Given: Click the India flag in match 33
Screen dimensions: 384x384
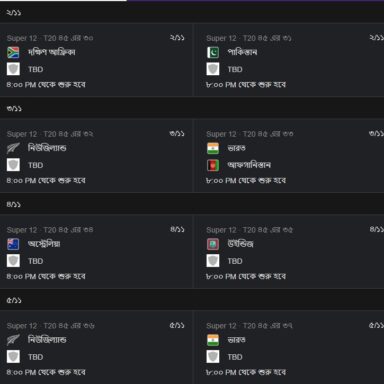Looking at the screenshot, I should click(x=213, y=148).
